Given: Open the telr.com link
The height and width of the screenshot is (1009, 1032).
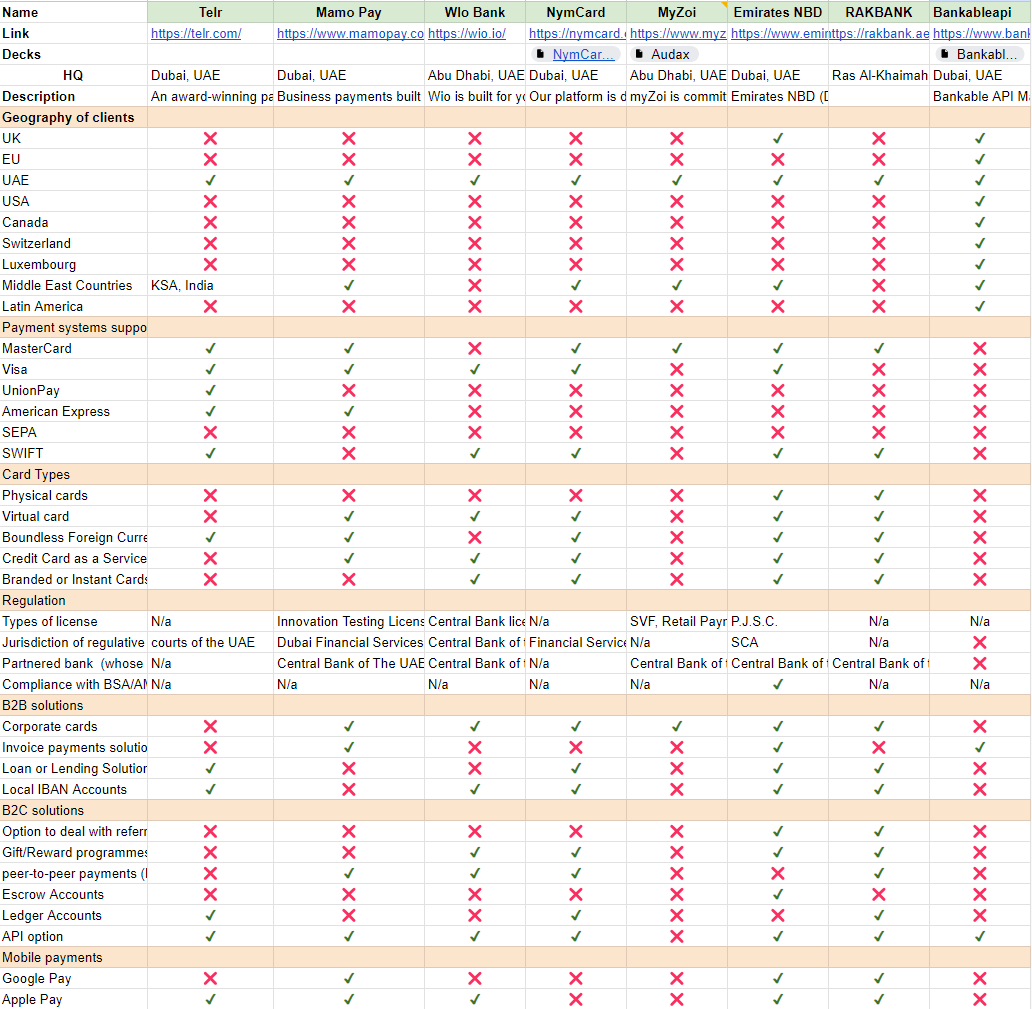Looking at the screenshot, I should pyautogui.click(x=196, y=33).
